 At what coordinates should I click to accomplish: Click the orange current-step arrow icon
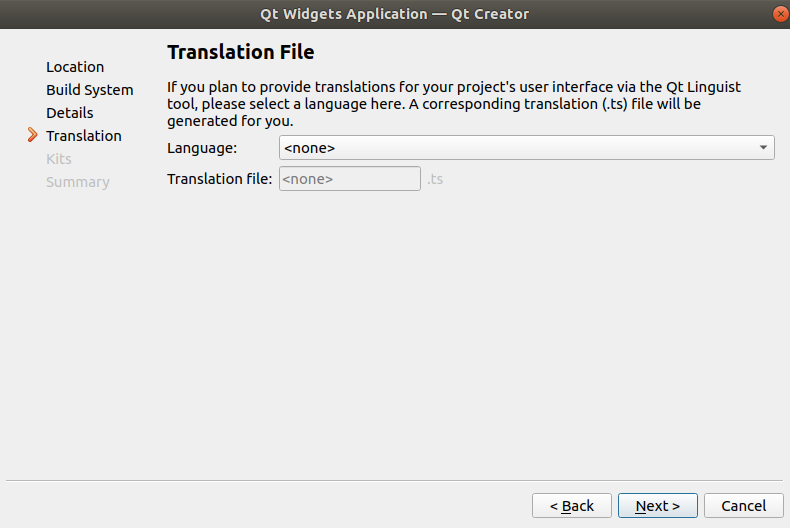(32, 135)
